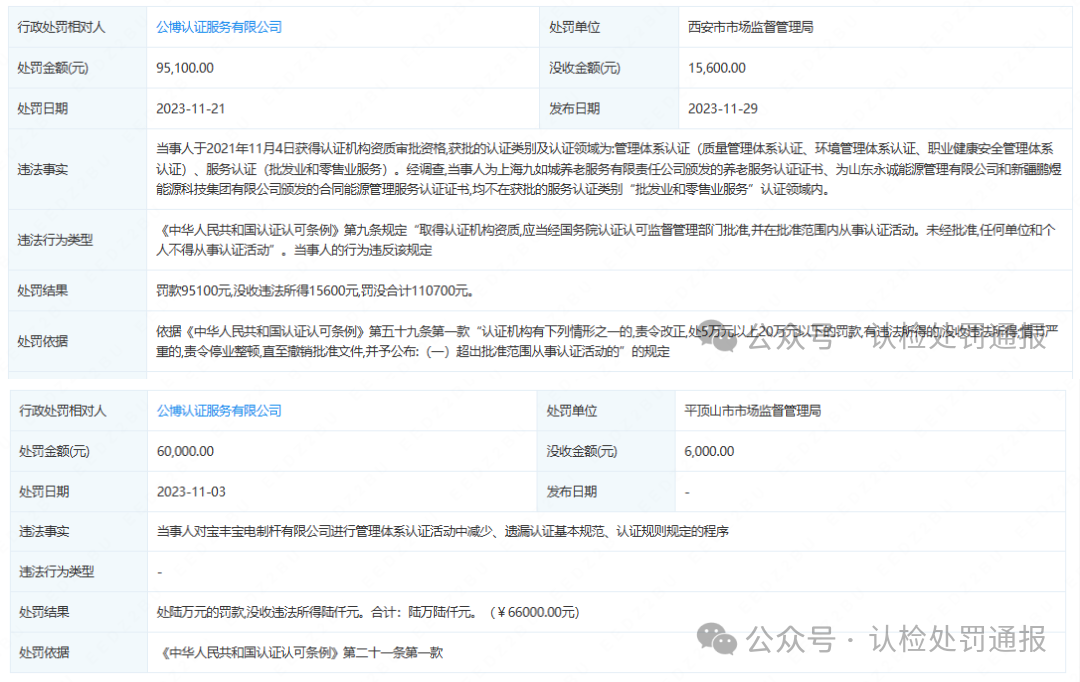This screenshot has height=682, width=1080.
Task: Click the 15,600.00 confiscated amount value
Action: [x=717, y=68]
